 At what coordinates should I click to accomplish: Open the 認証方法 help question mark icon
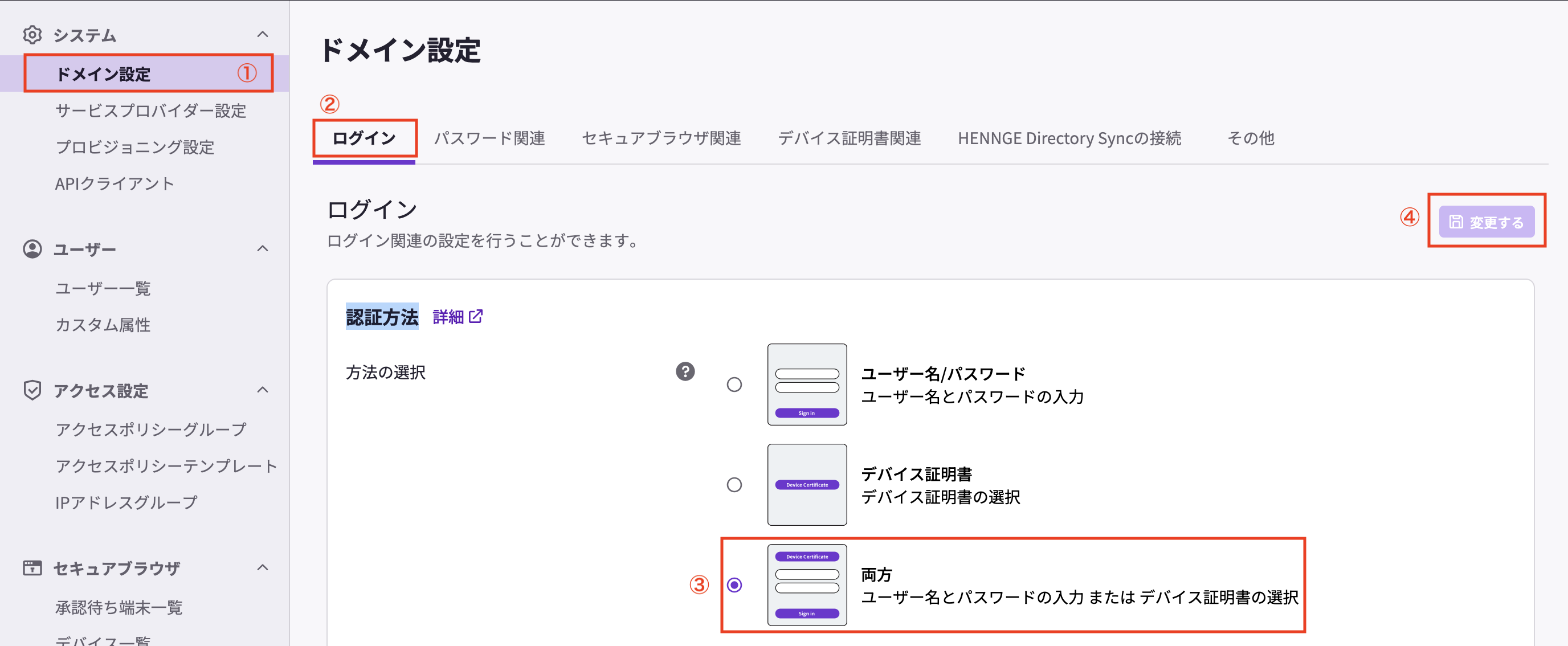685,371
